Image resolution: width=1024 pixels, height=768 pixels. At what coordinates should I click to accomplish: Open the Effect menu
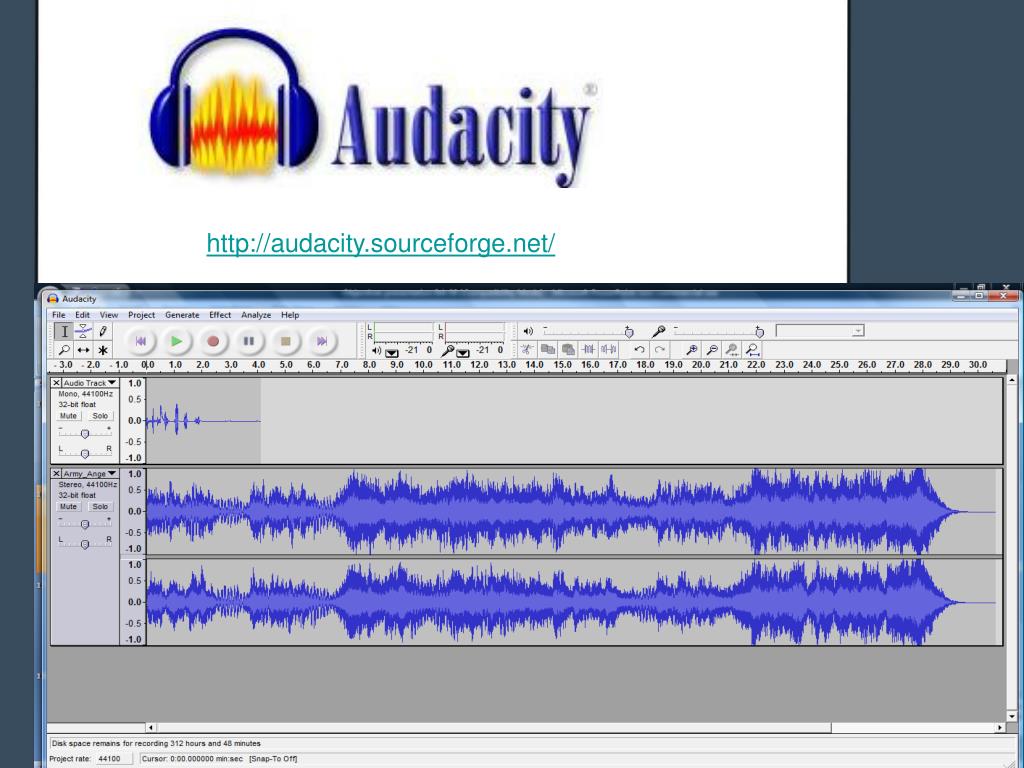(x=220, y=315)
